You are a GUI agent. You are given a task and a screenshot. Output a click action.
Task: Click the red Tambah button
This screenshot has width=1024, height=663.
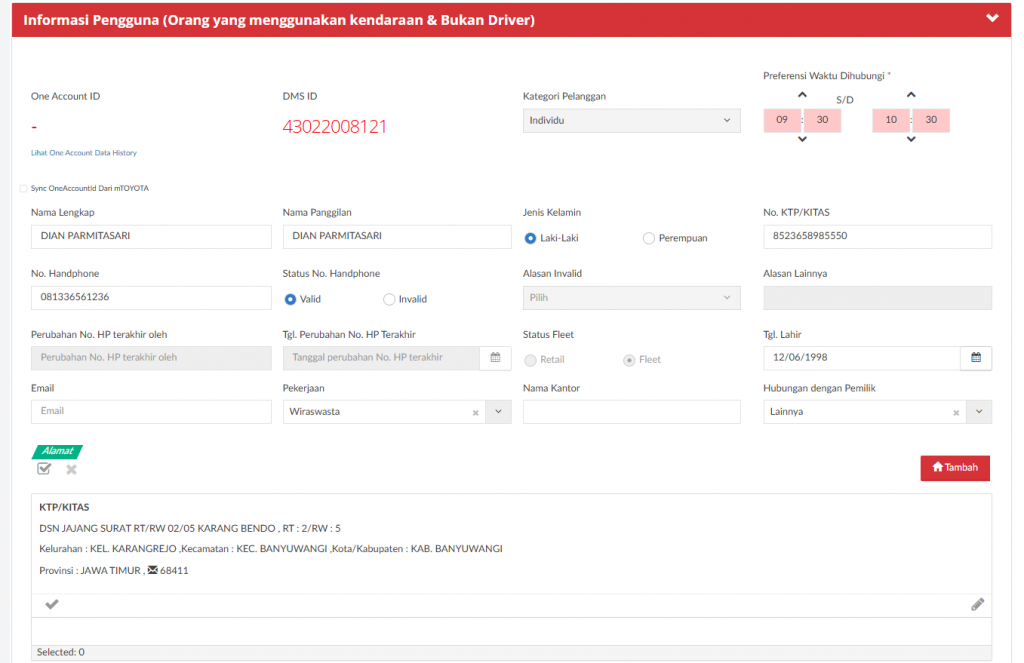point(955,468)
